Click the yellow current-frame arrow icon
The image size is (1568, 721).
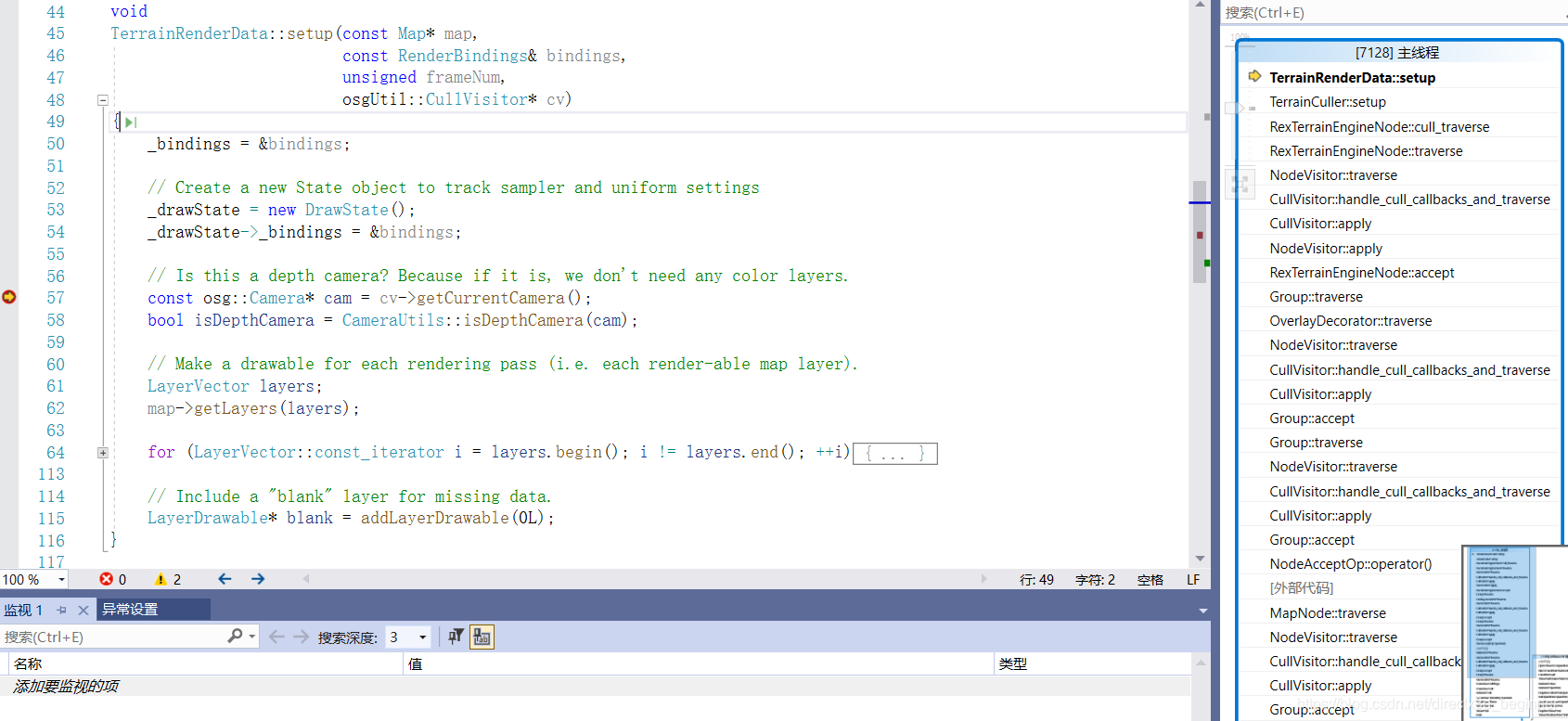click(1254, 76)
